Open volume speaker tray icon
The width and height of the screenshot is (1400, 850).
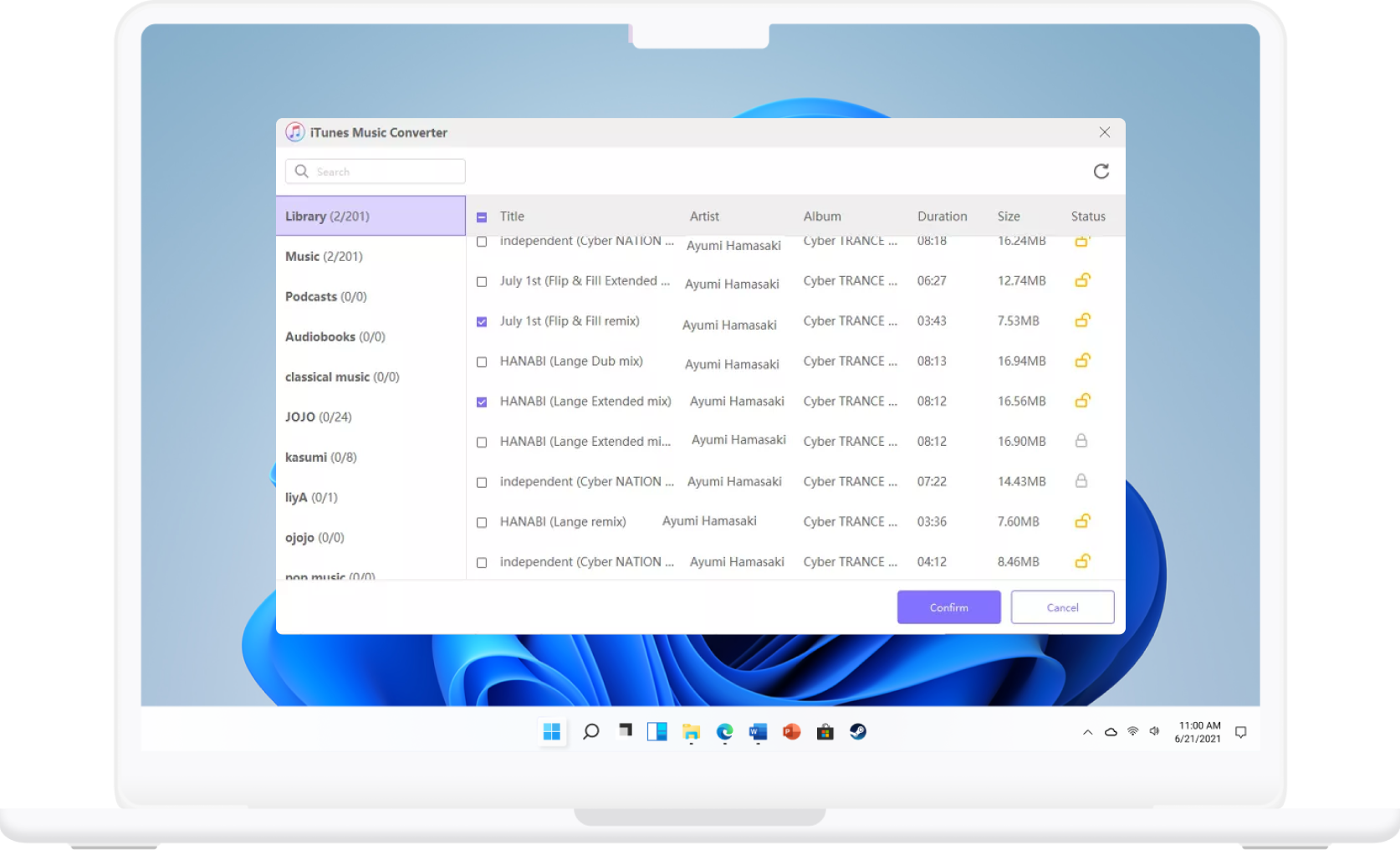1155,731
